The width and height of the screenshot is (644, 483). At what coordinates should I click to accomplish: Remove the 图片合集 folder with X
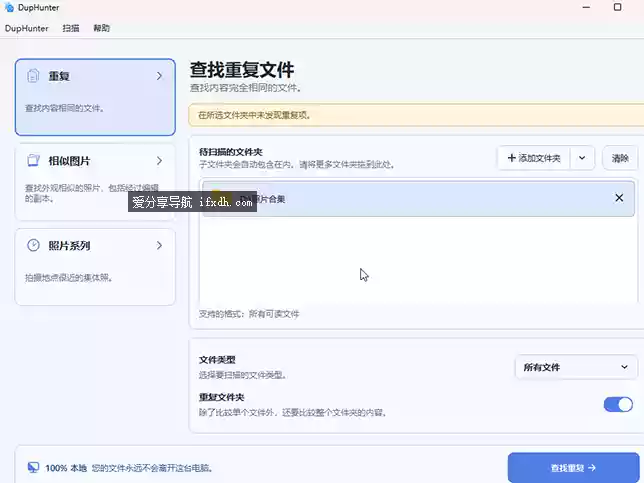(x=619, y=198)
